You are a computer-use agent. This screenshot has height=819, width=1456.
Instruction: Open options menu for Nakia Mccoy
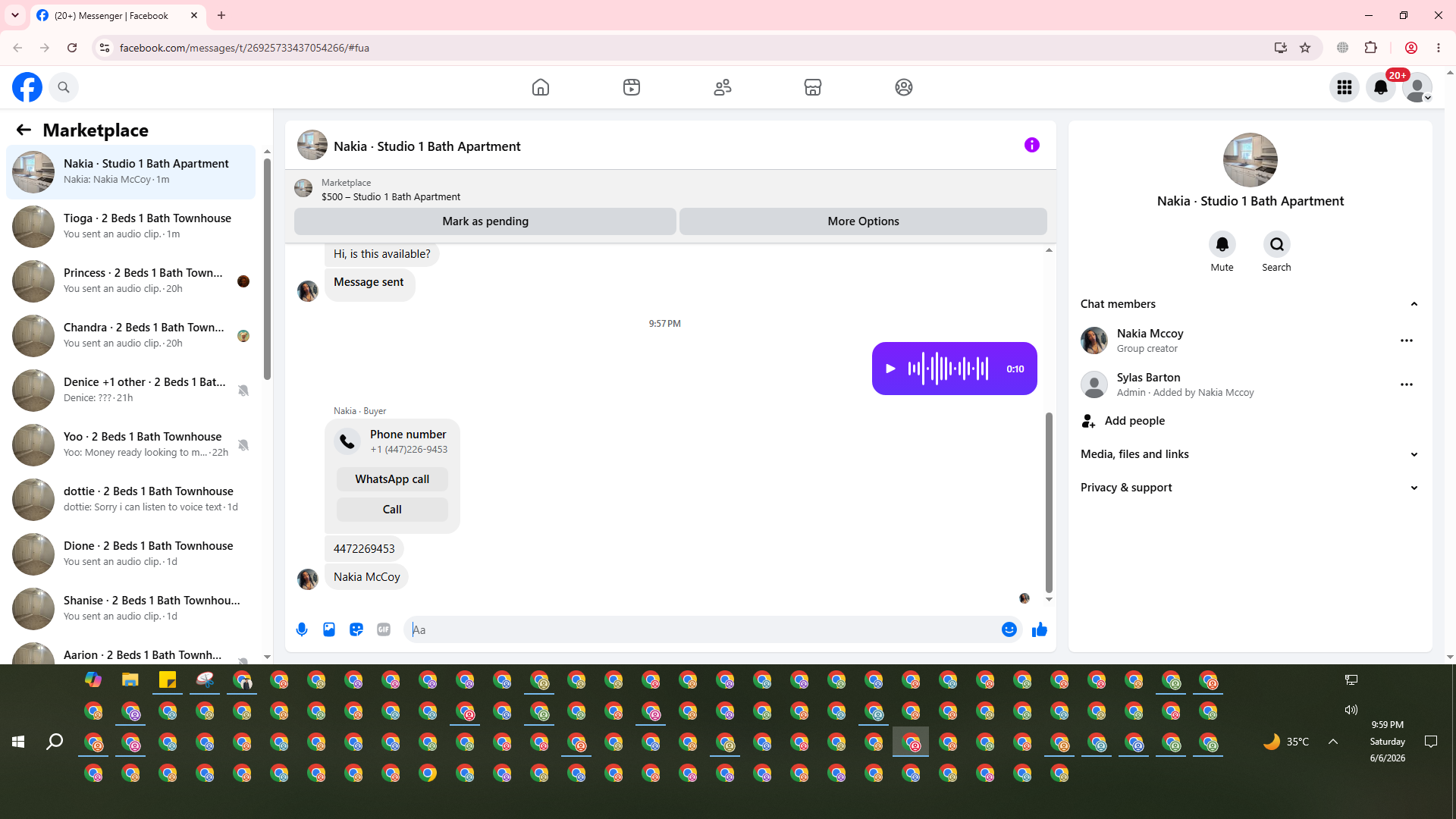[x=1407, y=340]
